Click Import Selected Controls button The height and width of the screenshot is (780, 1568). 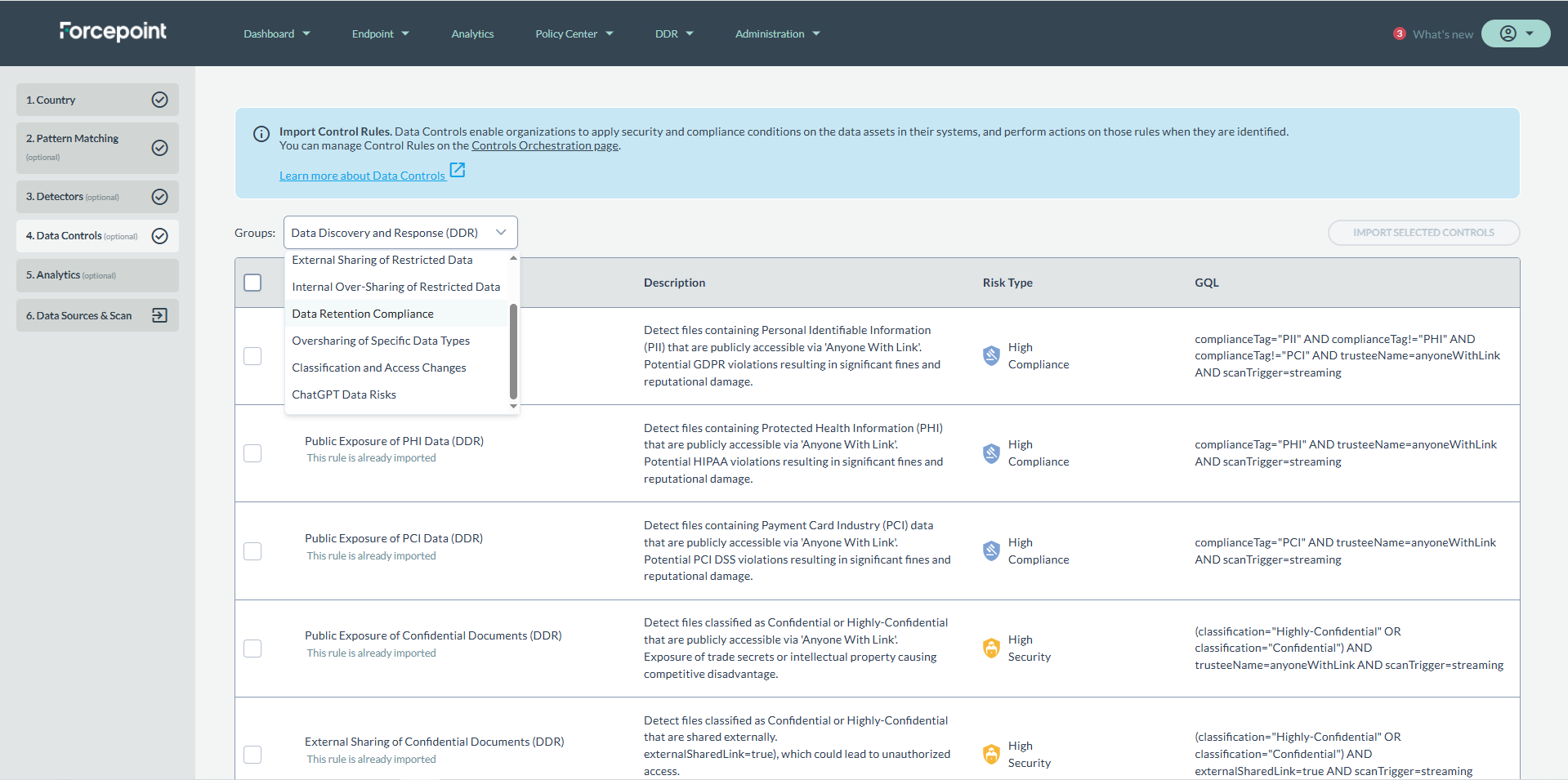(1423, 233)
